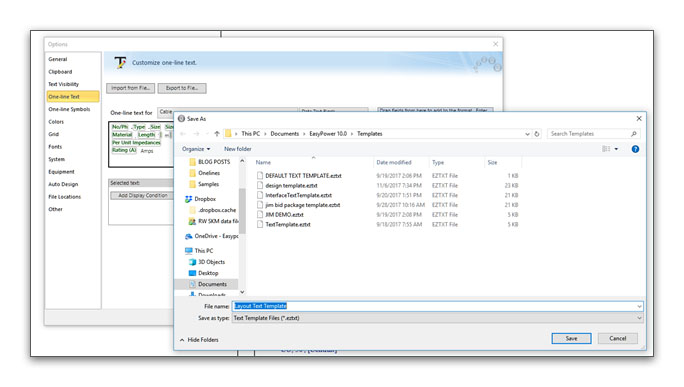Image resolution: width=684 pixels, height=387 pixels.
Task: Click navigation tree scrollbar up arrow
Action: (x=242, y=161)
